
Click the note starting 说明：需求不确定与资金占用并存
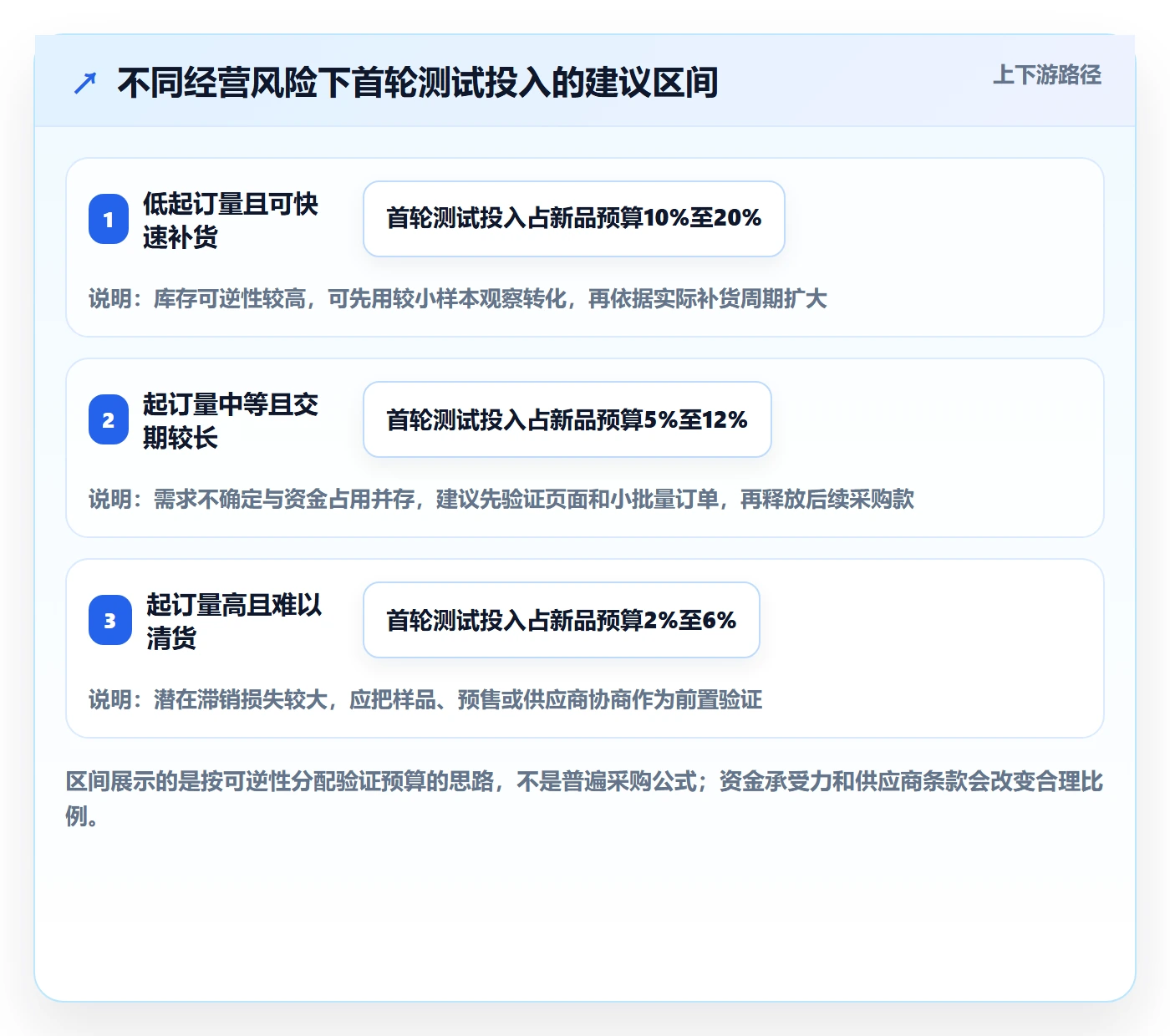[501, 500]
